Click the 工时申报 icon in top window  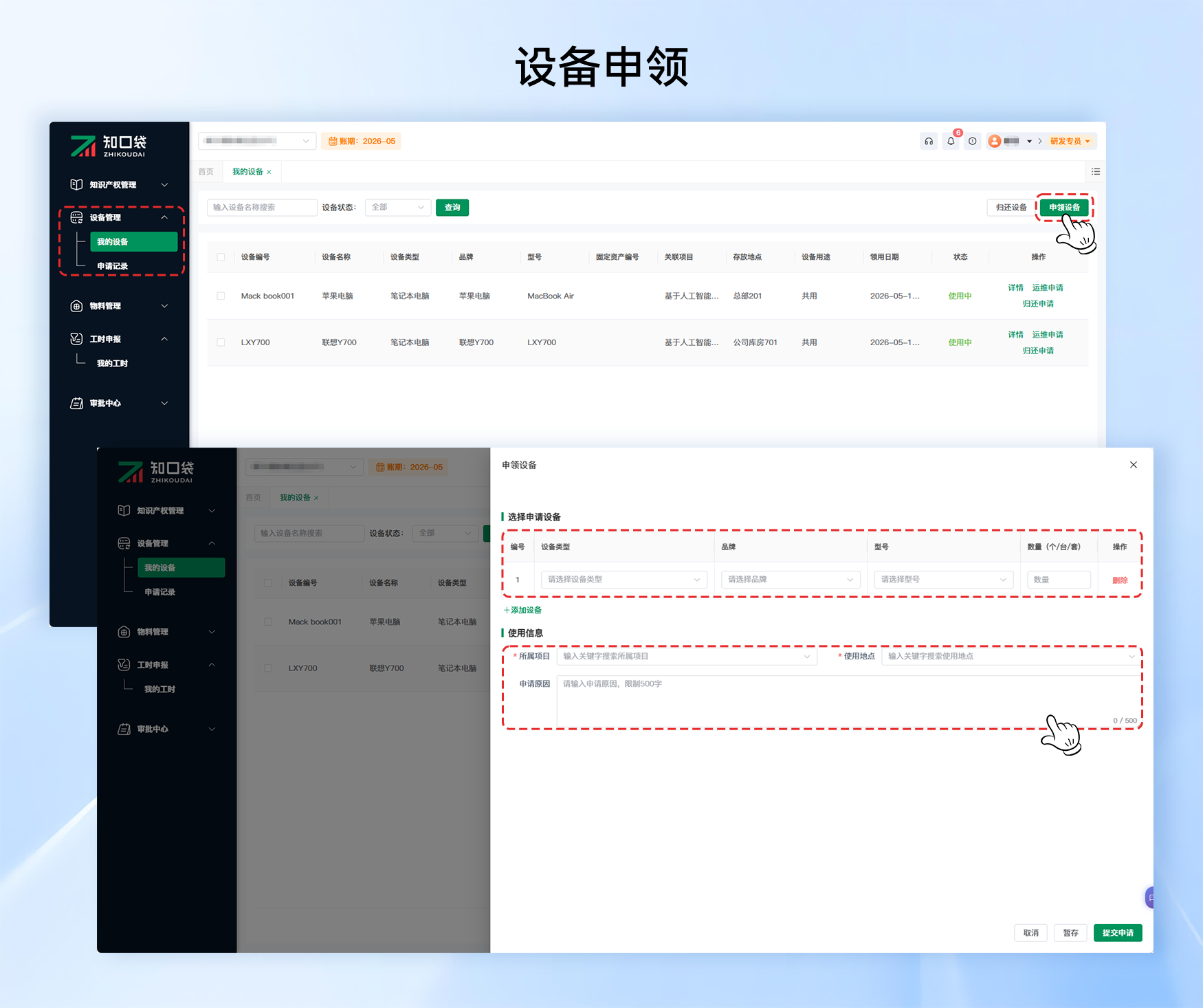(x=76, y=339)
